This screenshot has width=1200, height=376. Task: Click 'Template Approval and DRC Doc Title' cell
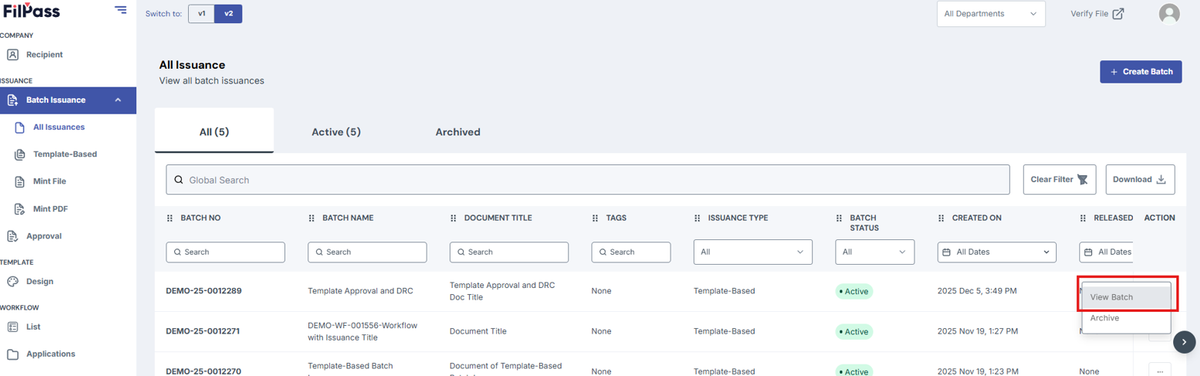[x=502, y=291]
